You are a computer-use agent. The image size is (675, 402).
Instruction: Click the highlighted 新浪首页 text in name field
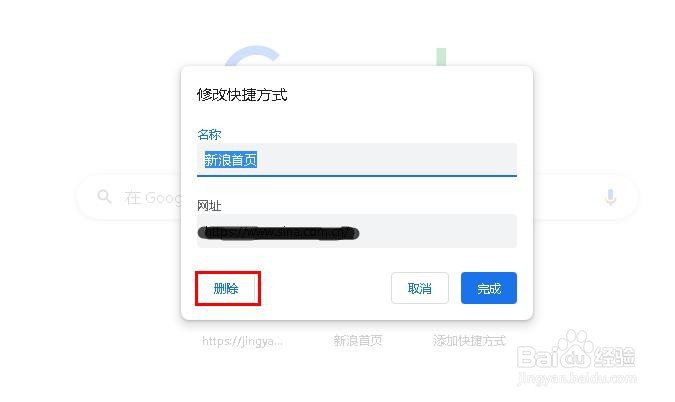231,160
